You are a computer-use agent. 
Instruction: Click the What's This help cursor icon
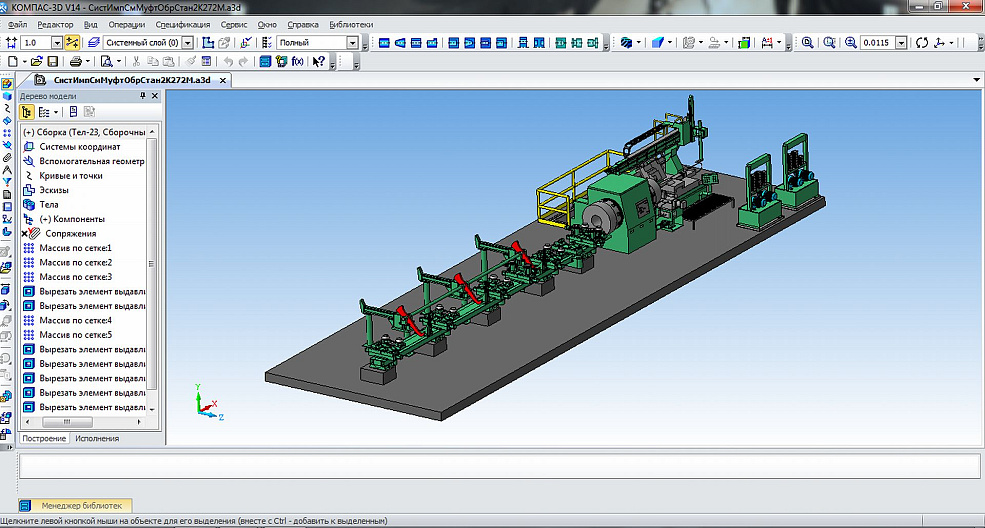319,62
